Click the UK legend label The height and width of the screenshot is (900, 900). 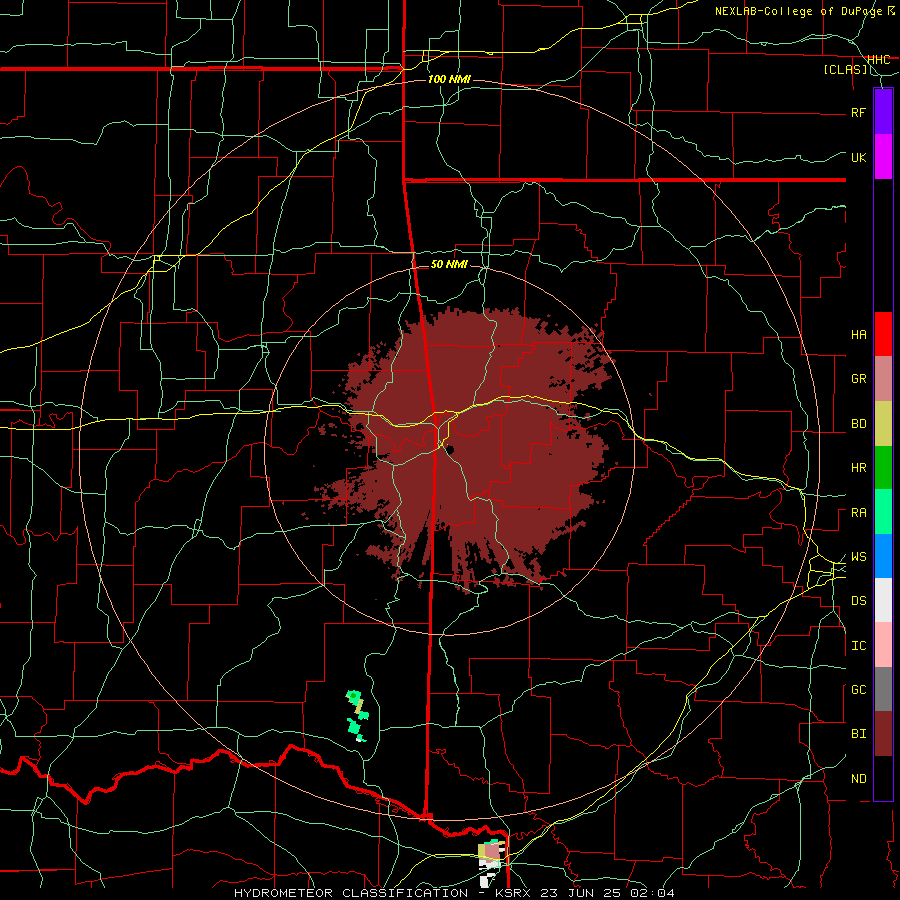click(858, 157)
